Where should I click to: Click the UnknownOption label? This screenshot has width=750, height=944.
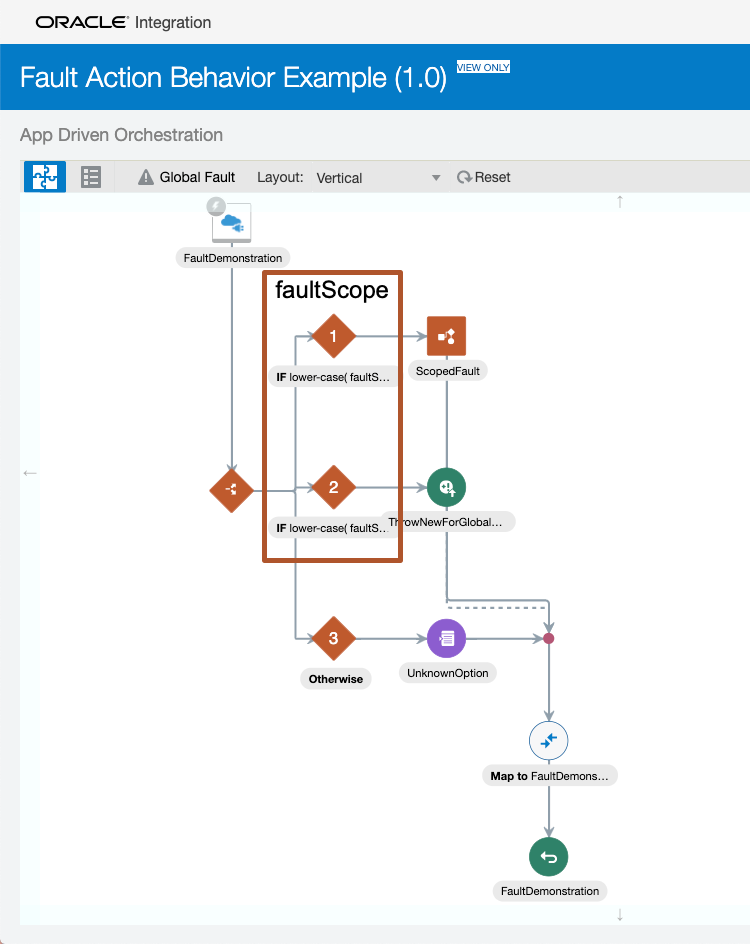pyautogui.click(x=448, y=673)
